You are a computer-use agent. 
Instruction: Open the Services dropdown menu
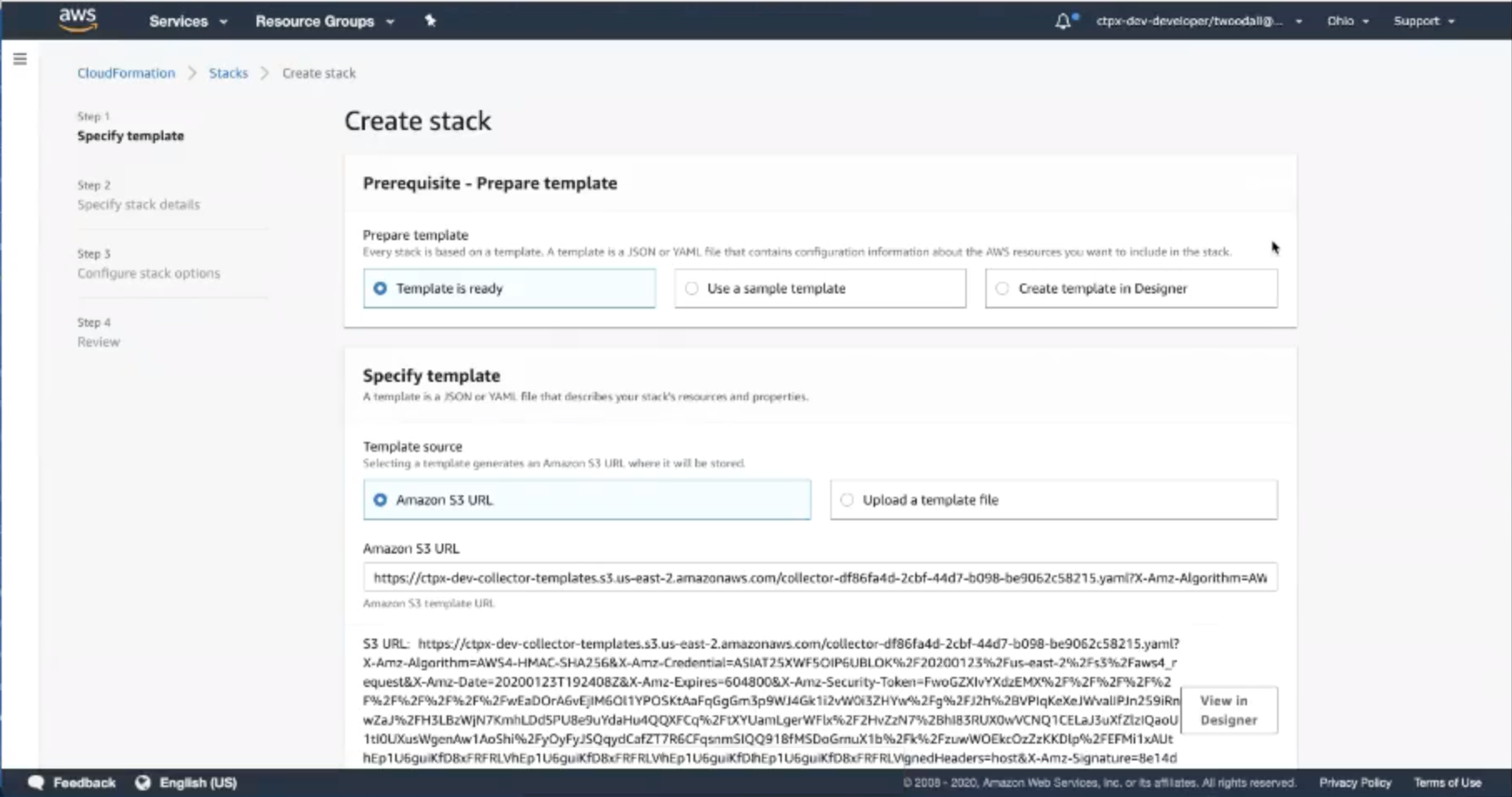pyautogui.click(x=188, y=22)
